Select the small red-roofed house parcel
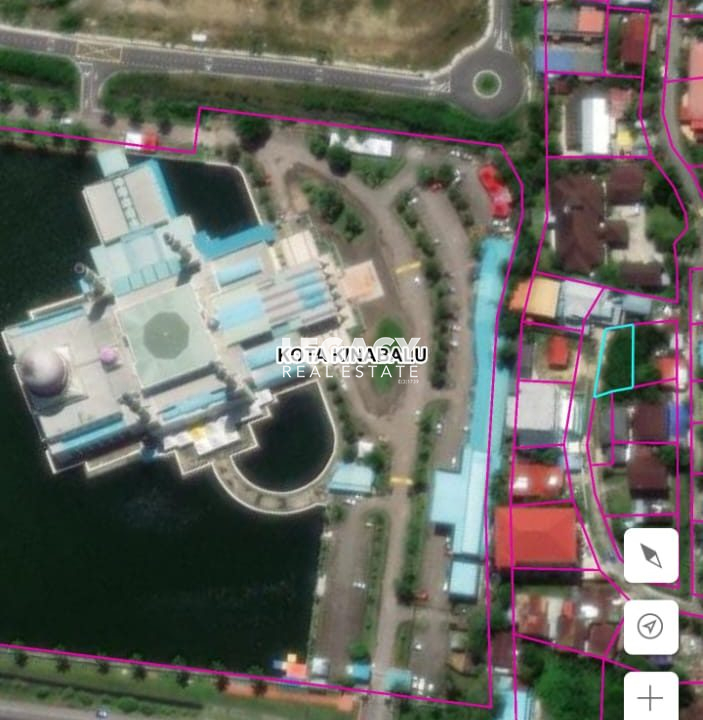 (x=558, y=352)
